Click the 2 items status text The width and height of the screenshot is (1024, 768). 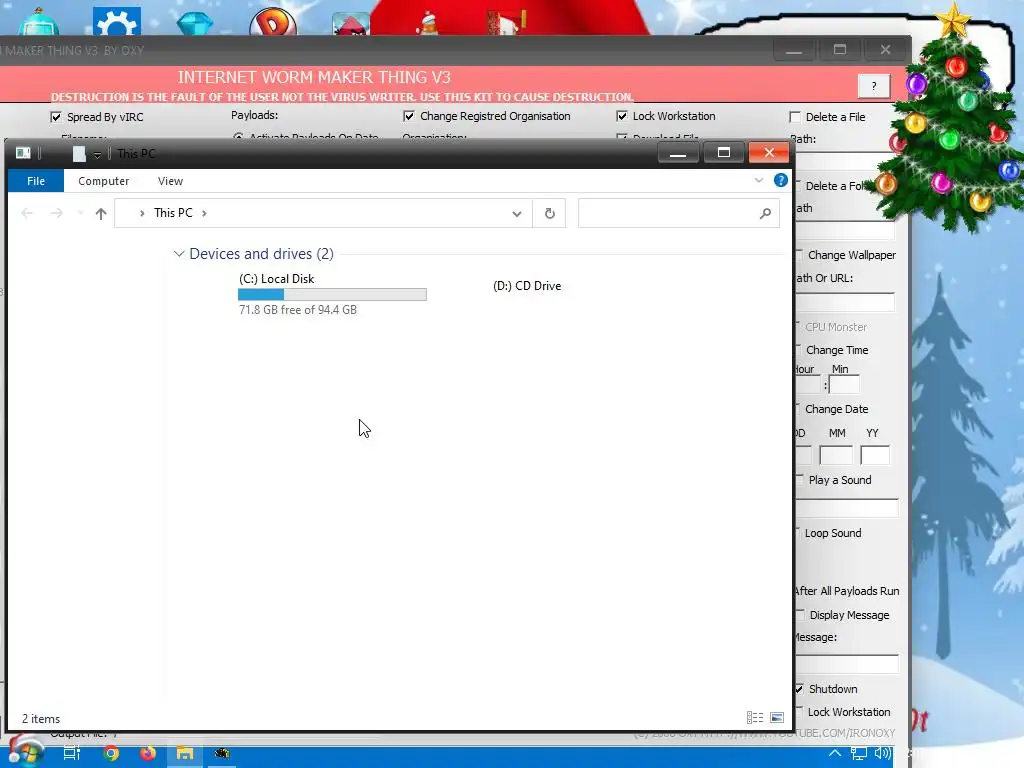(41, 718)
